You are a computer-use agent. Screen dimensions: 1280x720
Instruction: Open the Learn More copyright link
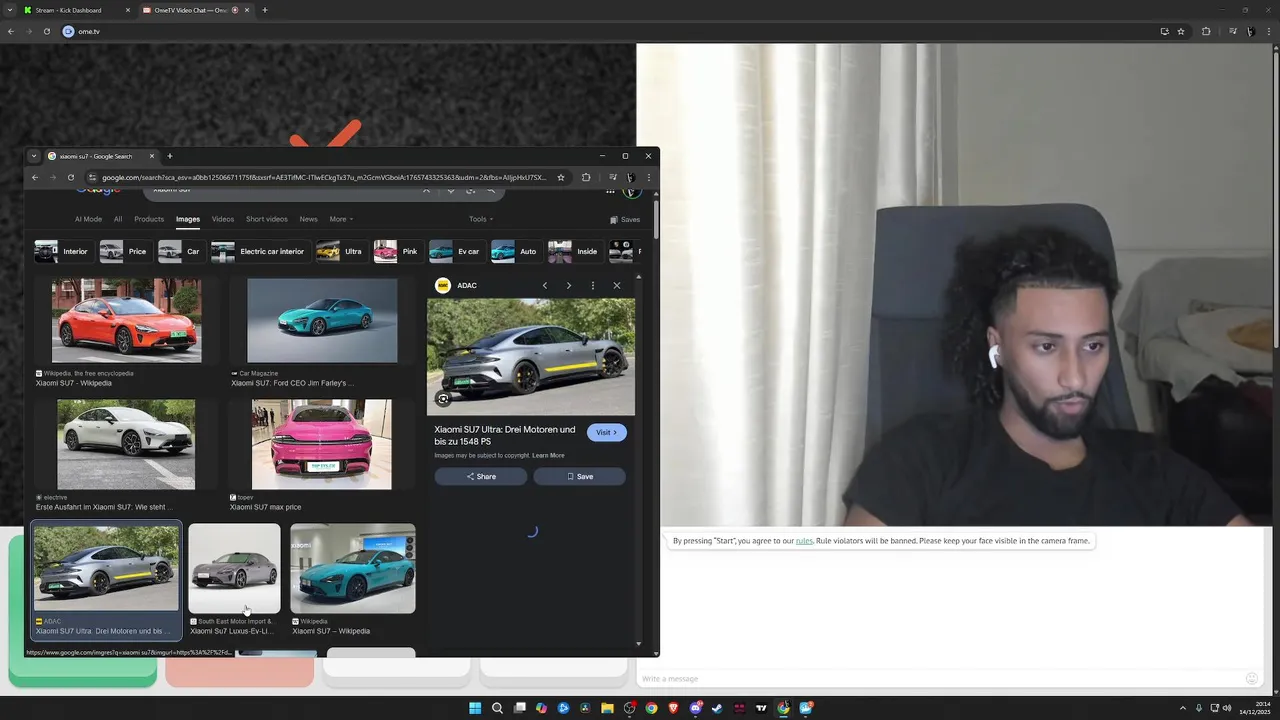point(548,455)
